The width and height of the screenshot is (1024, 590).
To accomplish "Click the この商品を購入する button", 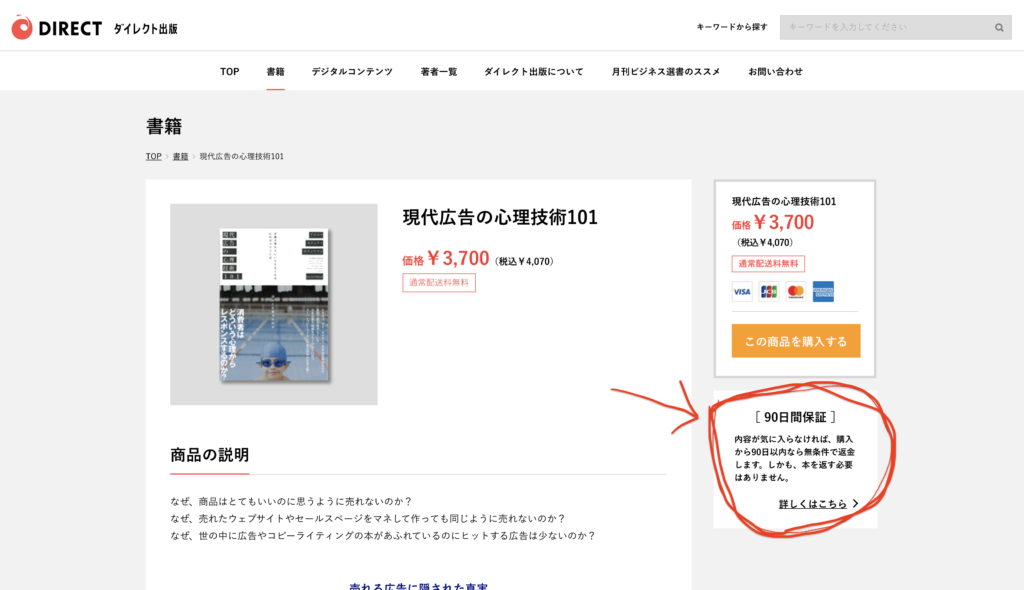I will [795, 340].
